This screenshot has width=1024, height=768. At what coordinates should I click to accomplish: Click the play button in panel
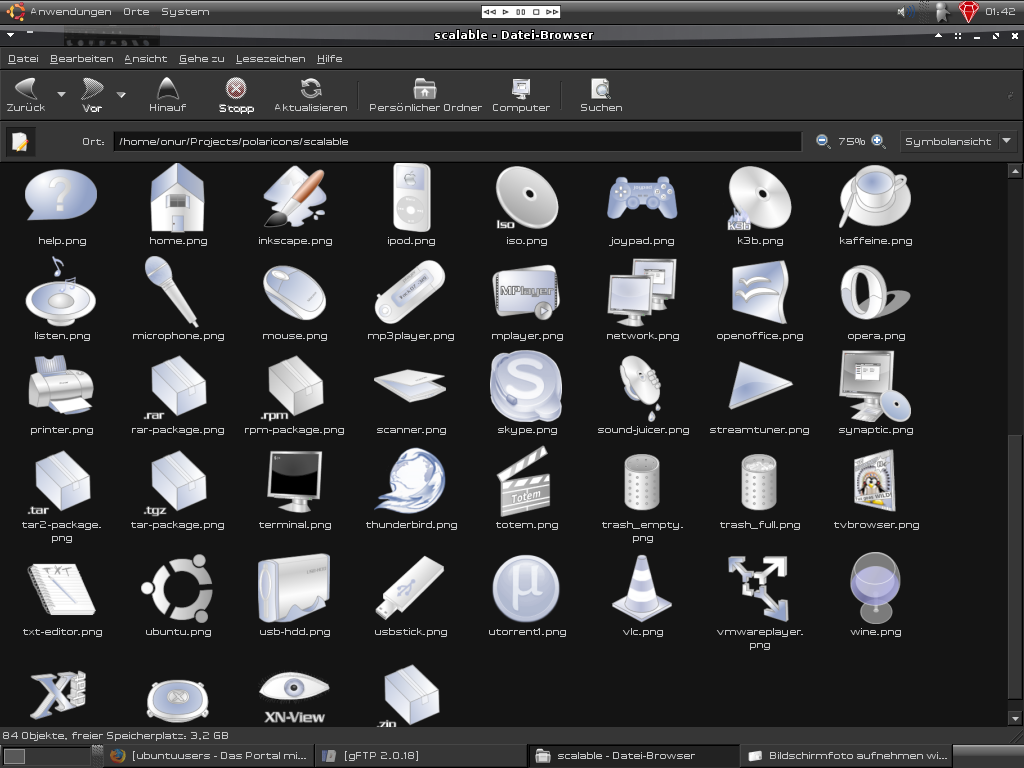pos(505,12)
